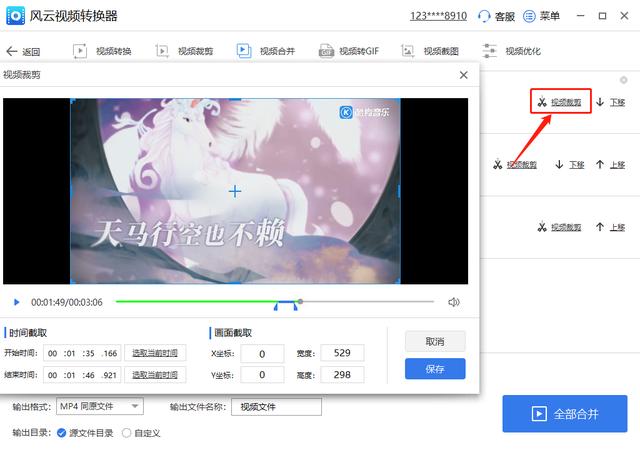
Task: Switch to the 视频裁剪 tab
Action: click(x=162, y=51)
